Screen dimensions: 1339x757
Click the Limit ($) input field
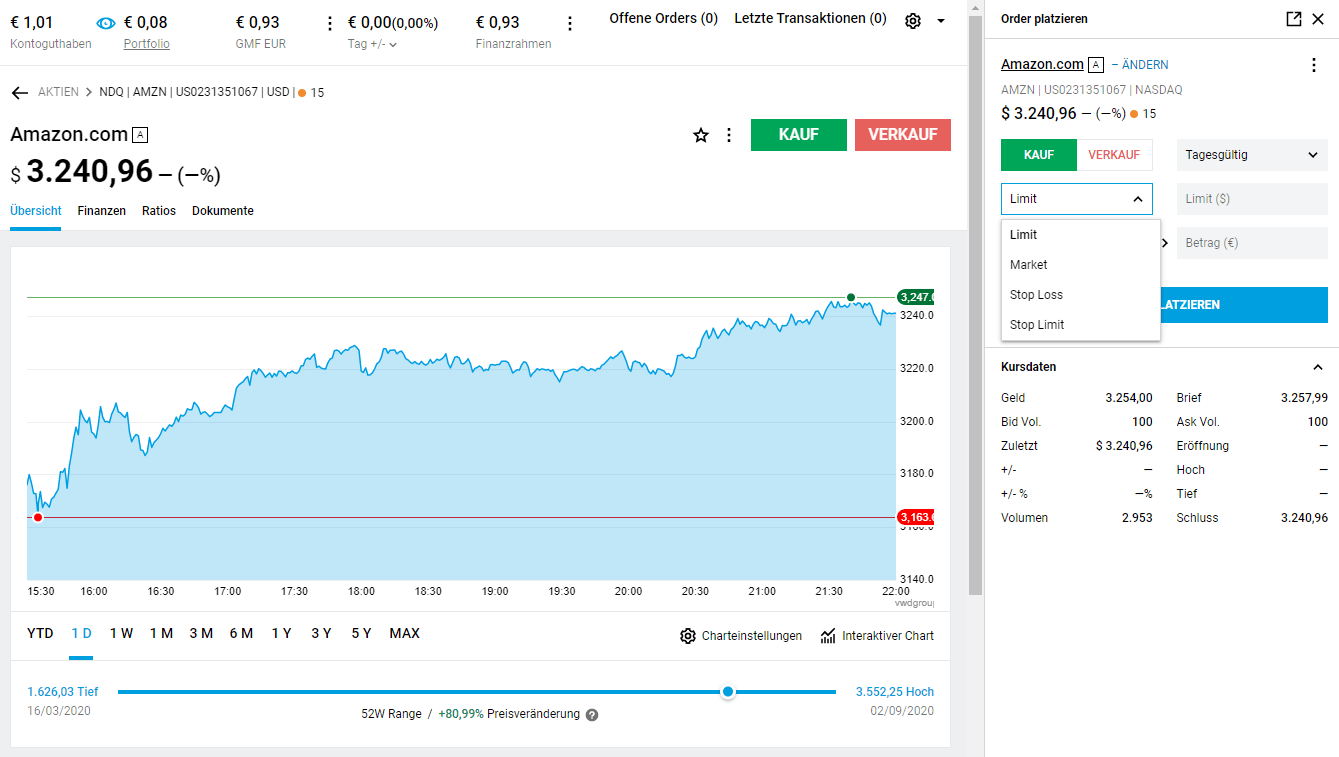point(1252,199)
